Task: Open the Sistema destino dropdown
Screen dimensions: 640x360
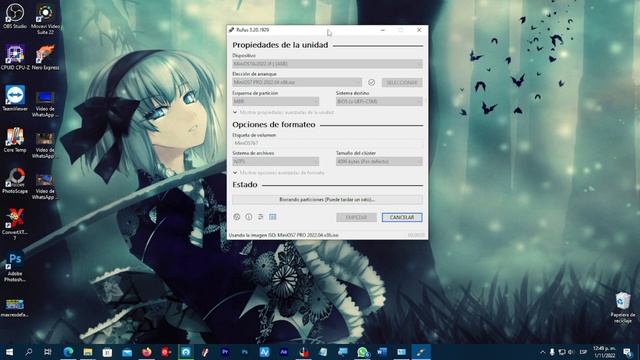Action: (379, 101)
